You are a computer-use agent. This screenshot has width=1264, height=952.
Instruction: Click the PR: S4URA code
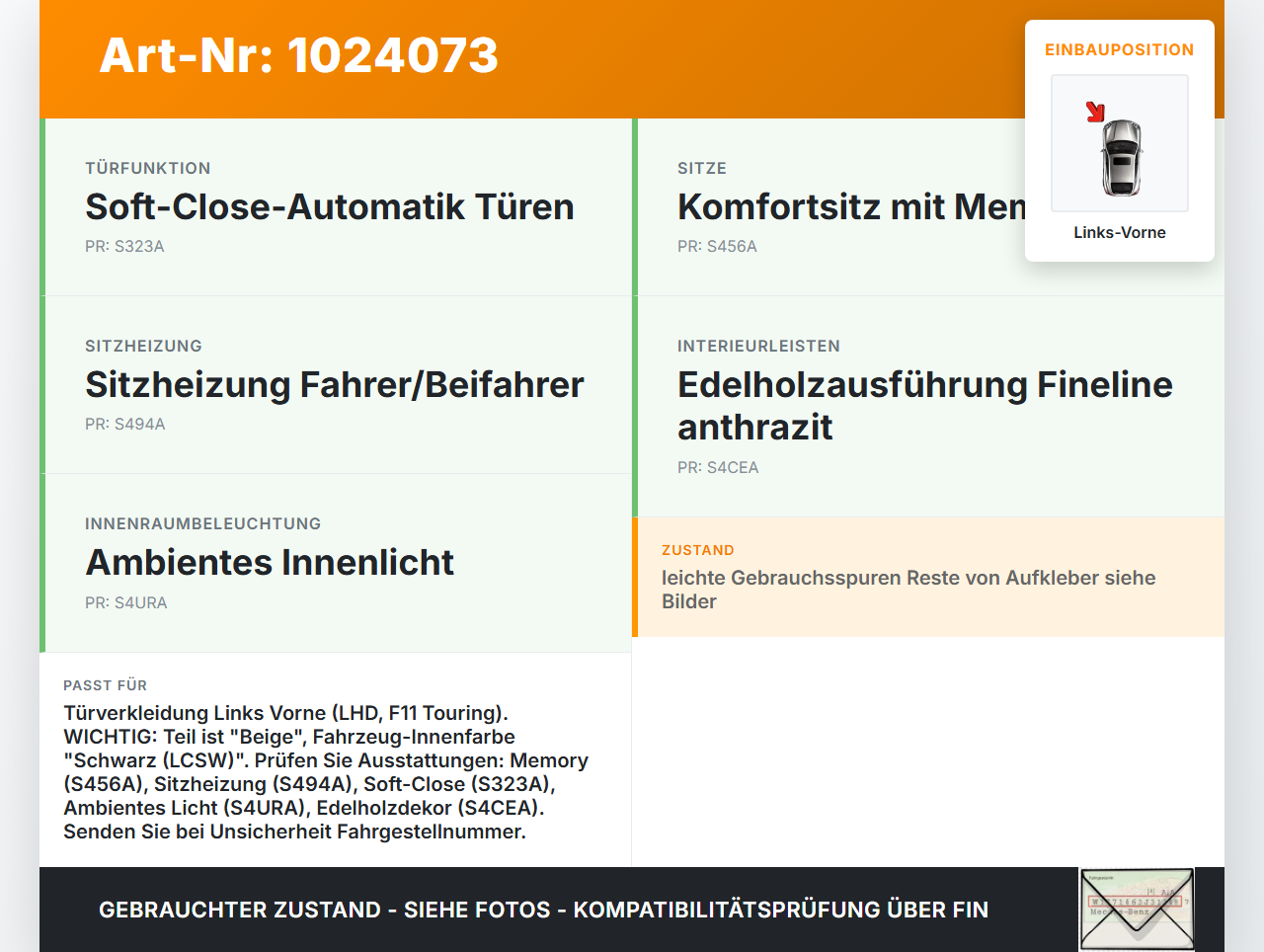click(126, 602)
